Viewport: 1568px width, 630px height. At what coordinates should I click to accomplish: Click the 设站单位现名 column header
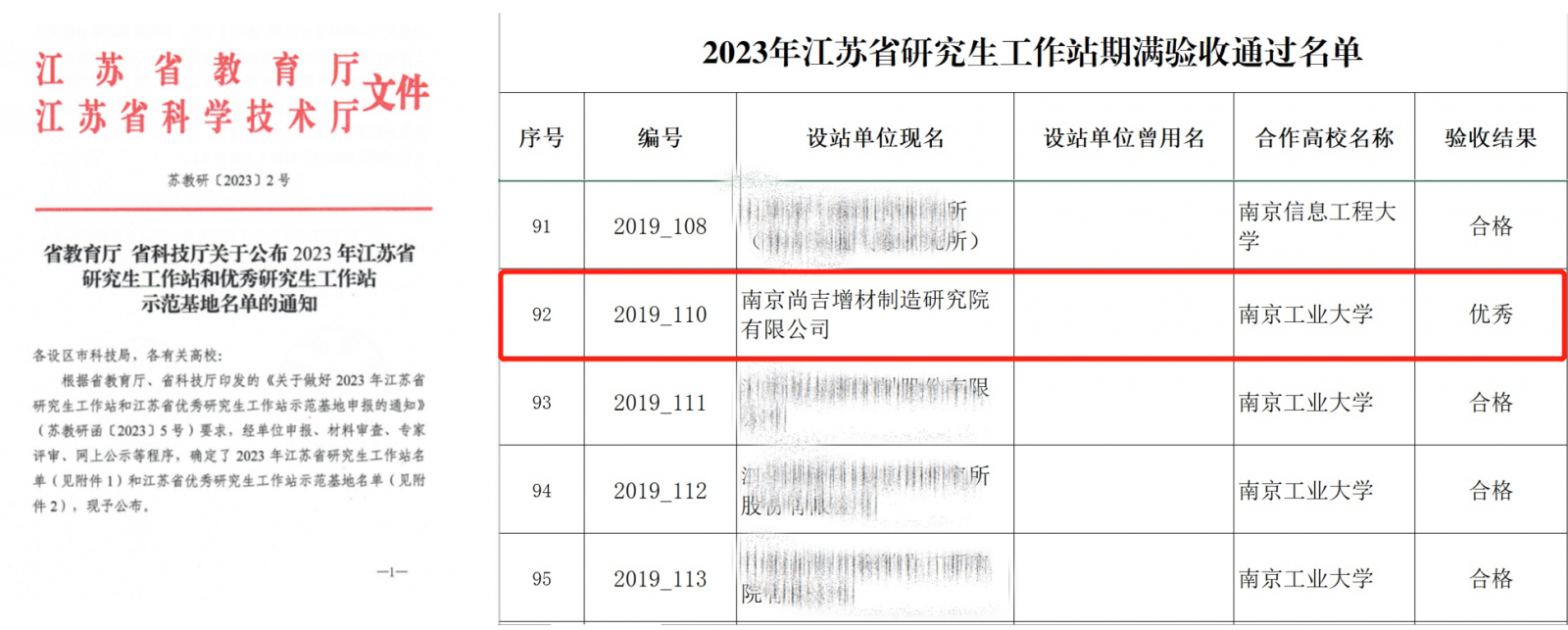(x=875, y=137)
